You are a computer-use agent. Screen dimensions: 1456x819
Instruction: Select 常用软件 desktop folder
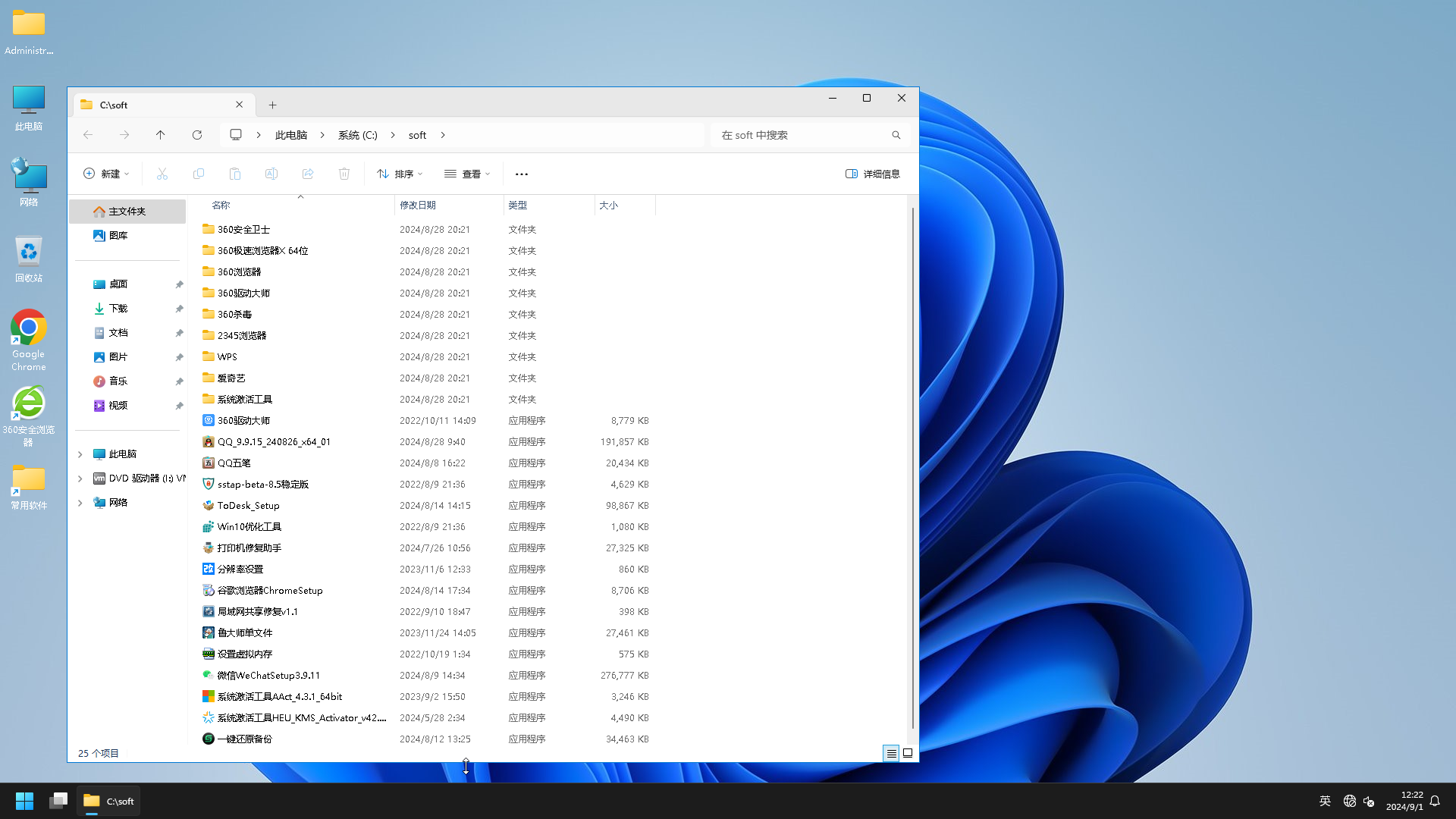pyautogui.click(x=29, y=487)
